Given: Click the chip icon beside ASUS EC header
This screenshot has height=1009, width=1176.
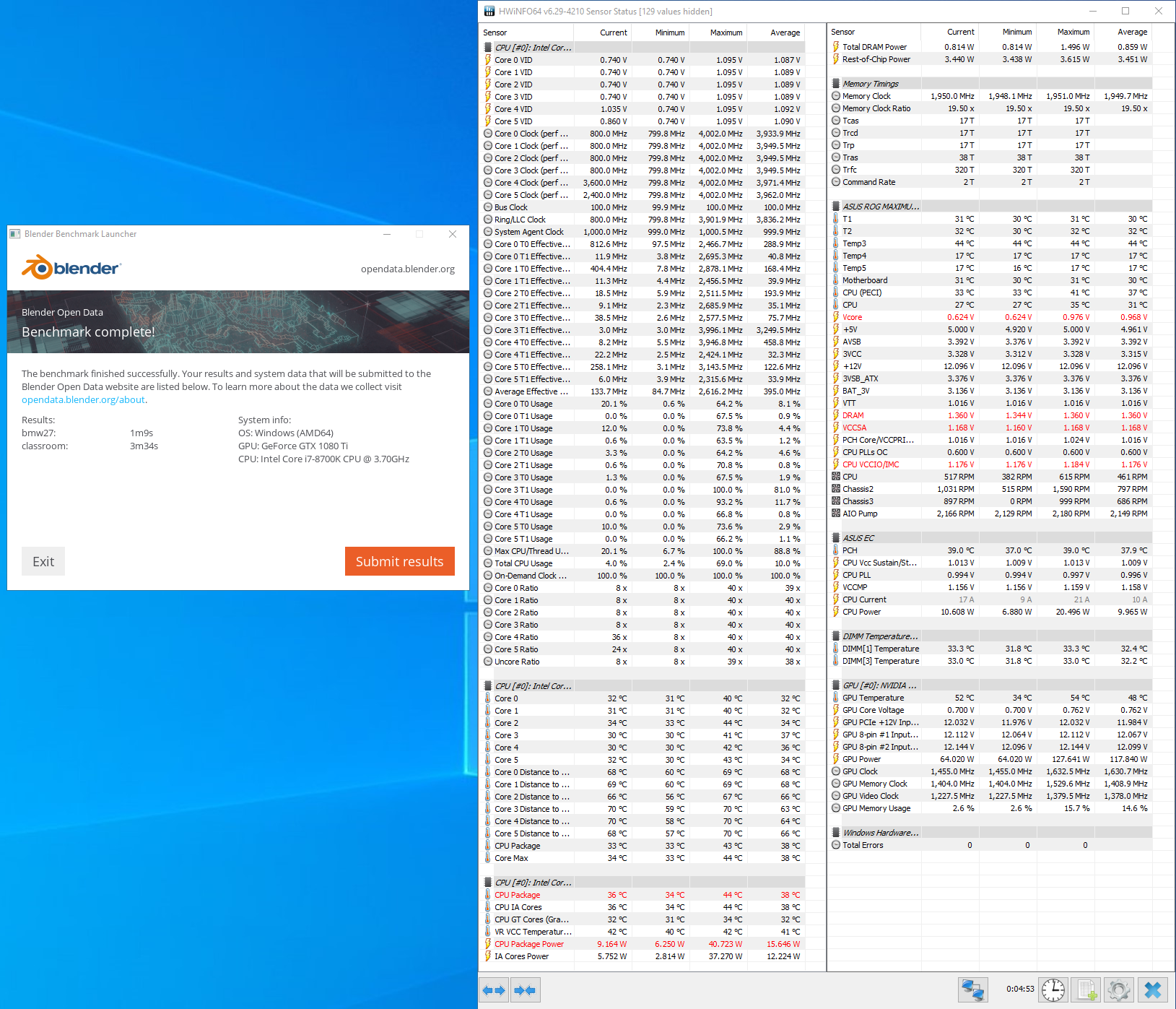Looking at the screenshot, I should click(836, 538).
